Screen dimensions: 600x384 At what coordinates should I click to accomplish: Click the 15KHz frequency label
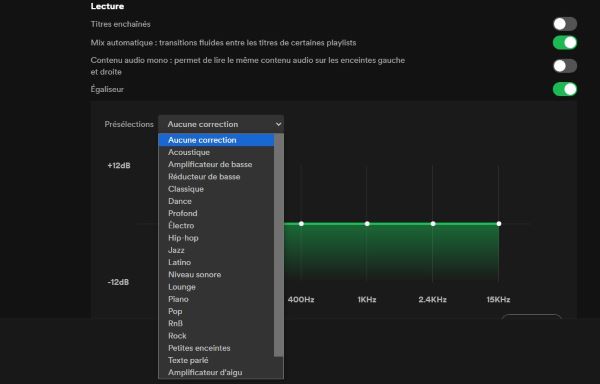(498, 299)
